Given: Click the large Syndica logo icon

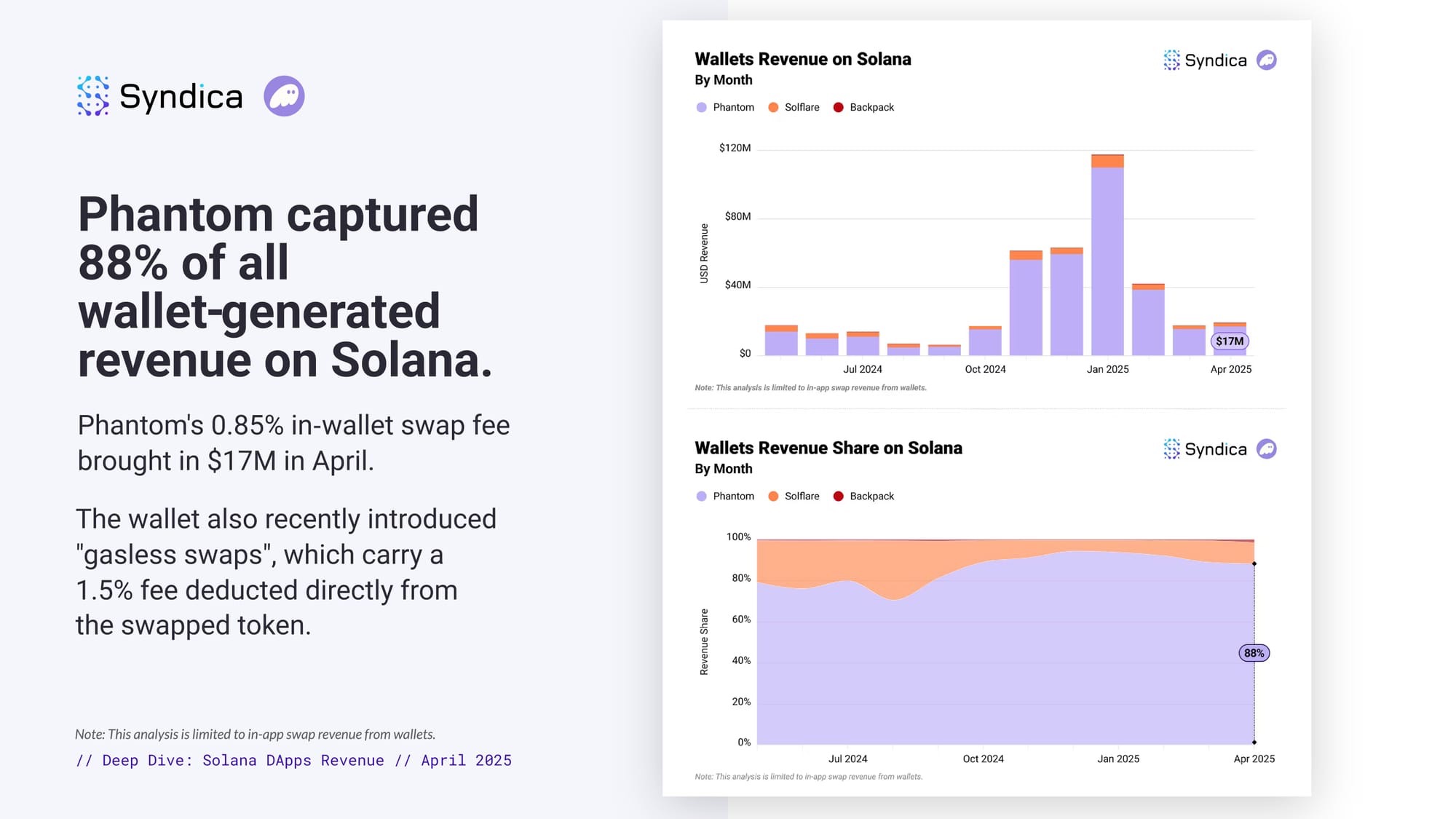Looking at the screenshot, I should (93, 96).
